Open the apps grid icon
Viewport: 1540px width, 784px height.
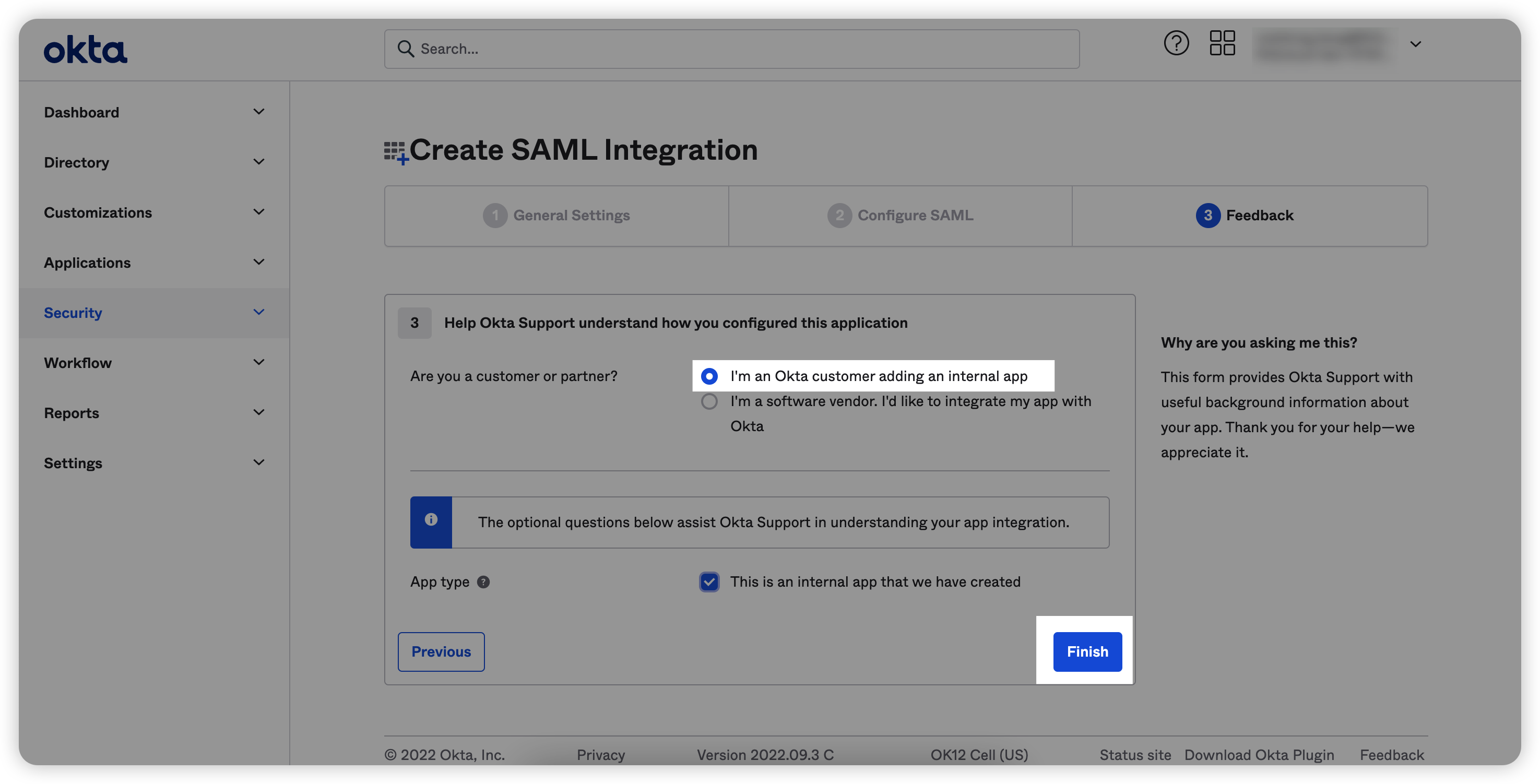pyautogui.click(x=1222, y=43)
